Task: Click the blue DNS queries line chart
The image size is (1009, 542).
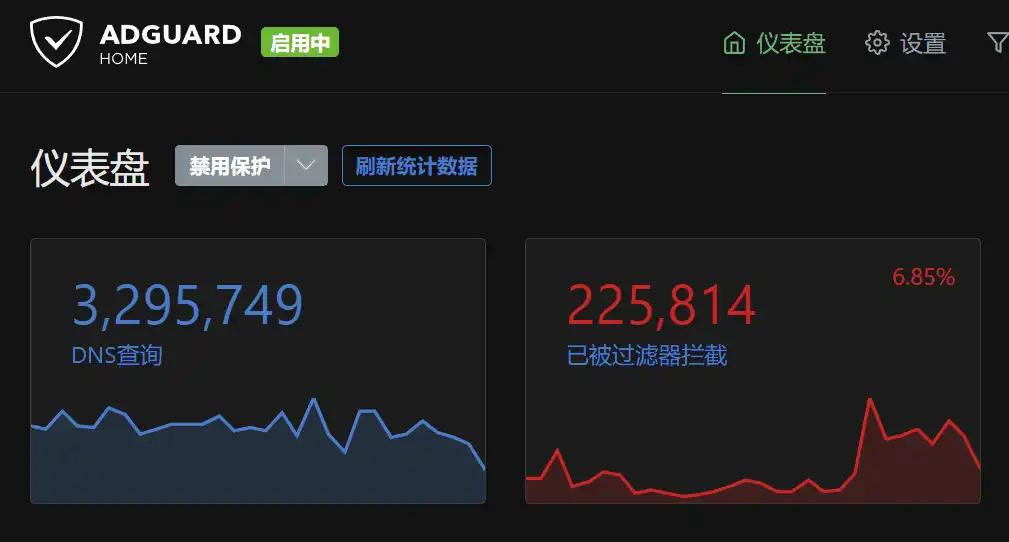Action: point(257,455)
